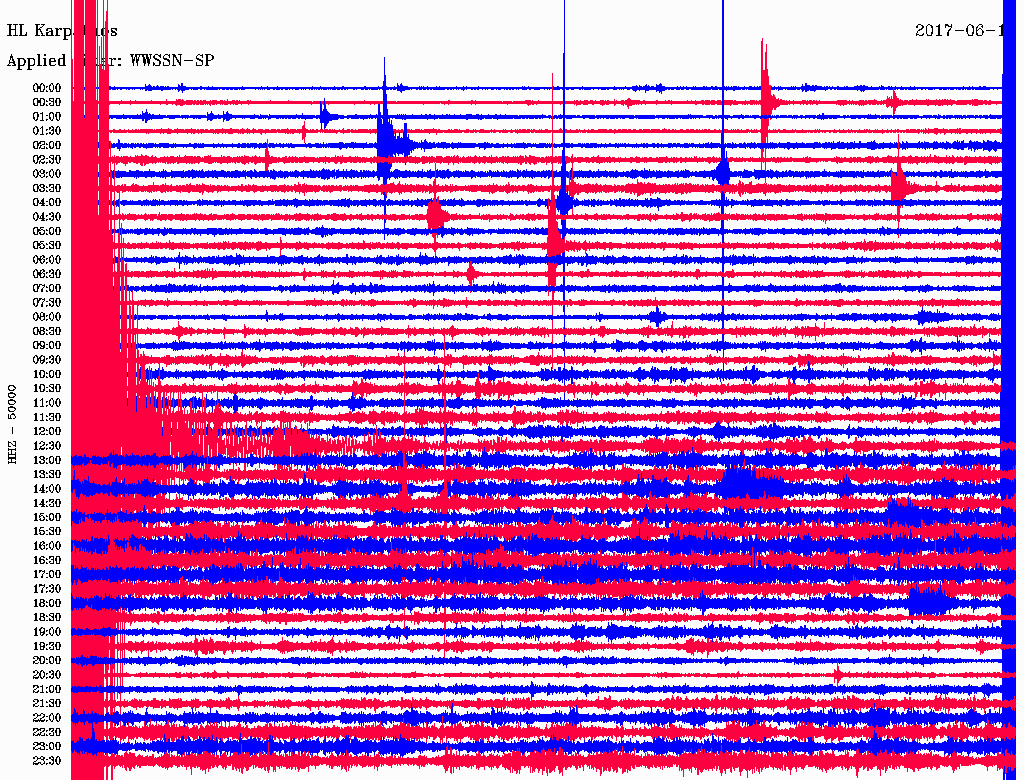
Task: Click the 12:00 time label
Action: (47, 431)
